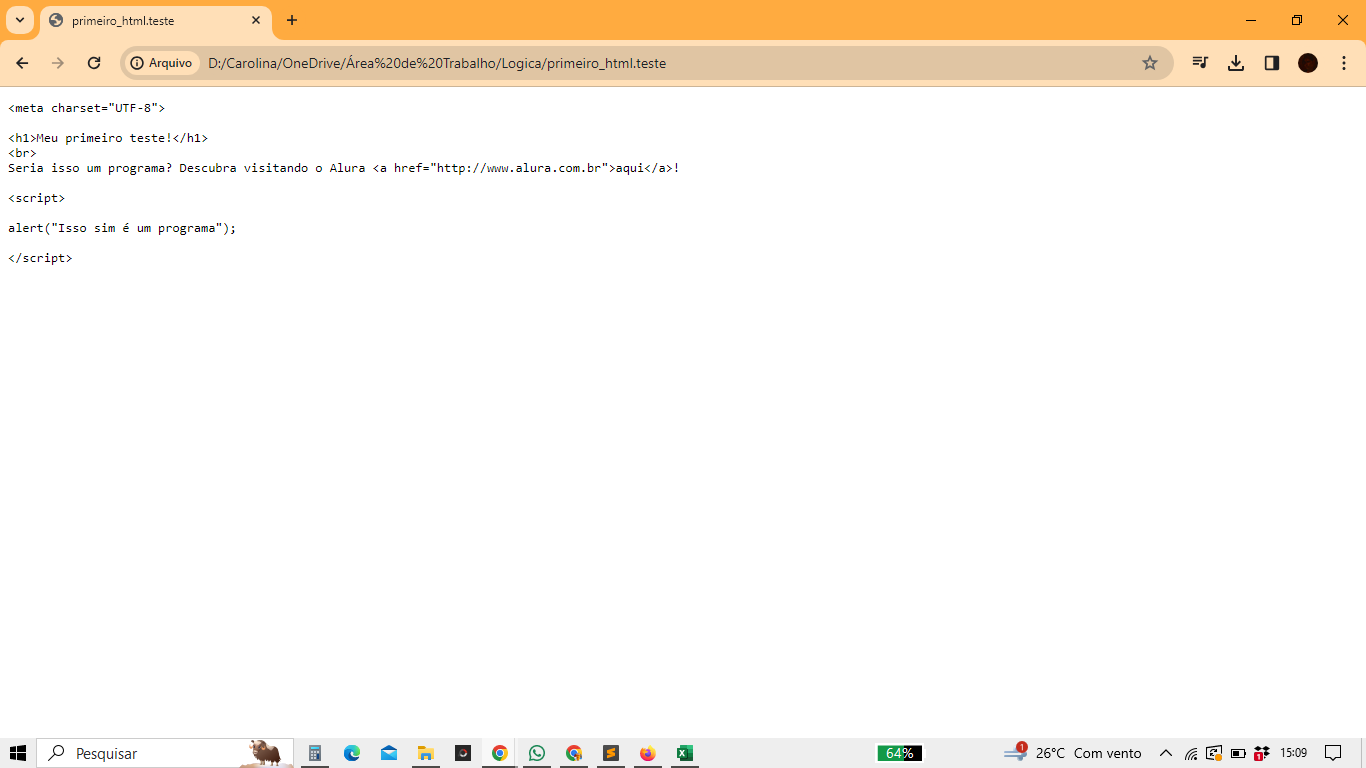Screen dimensions: 1366x768
Task: Open the clock showing 15:09
Action: [1294, 753]
